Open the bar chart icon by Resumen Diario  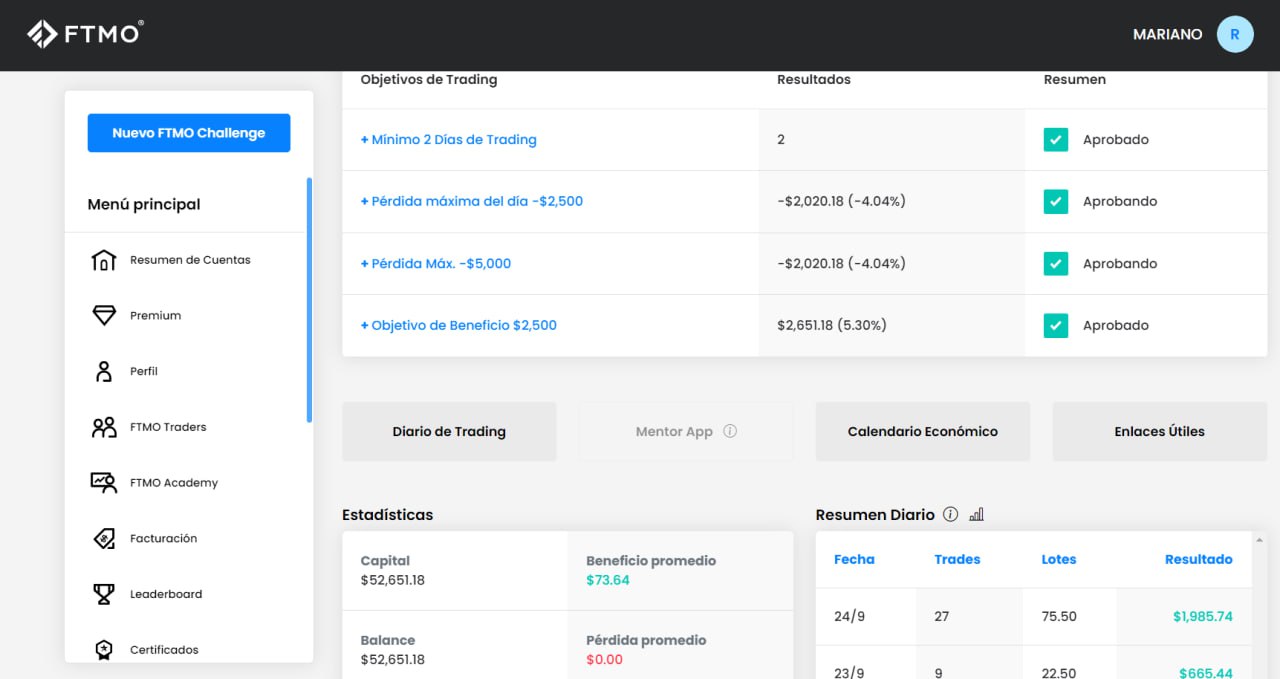(977, 515)
